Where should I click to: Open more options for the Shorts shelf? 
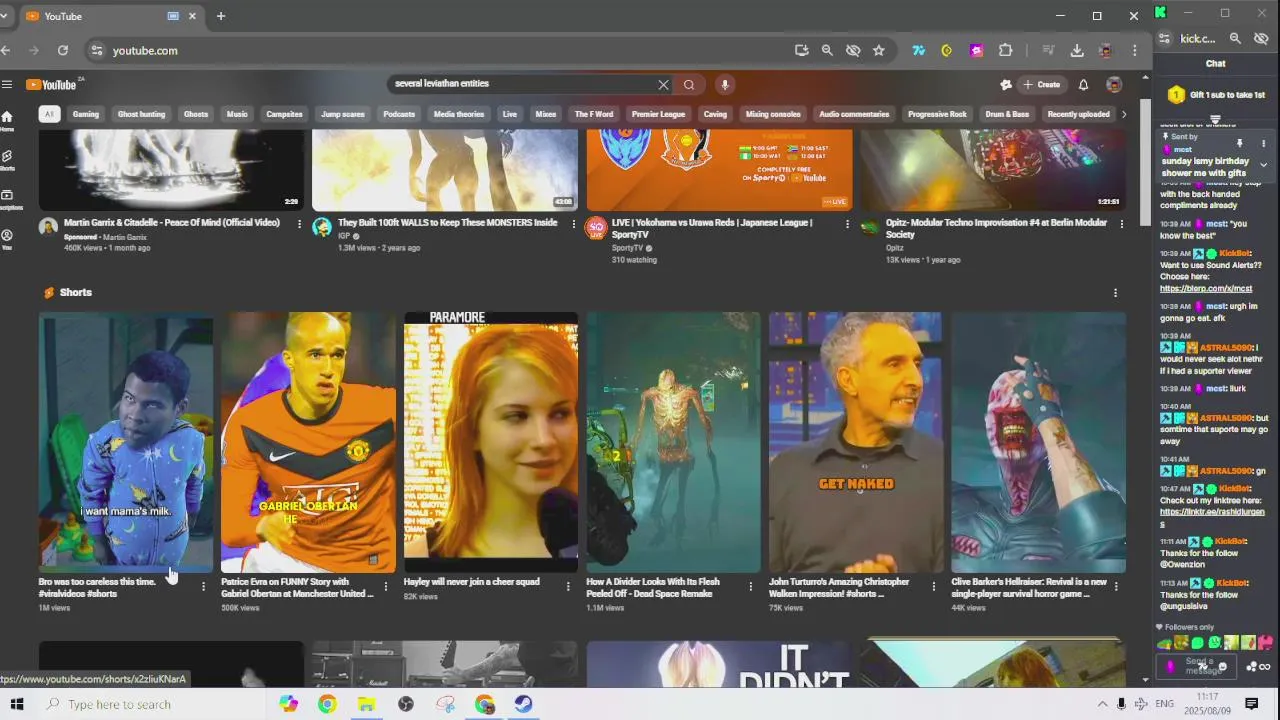[x=1115, y=293]
